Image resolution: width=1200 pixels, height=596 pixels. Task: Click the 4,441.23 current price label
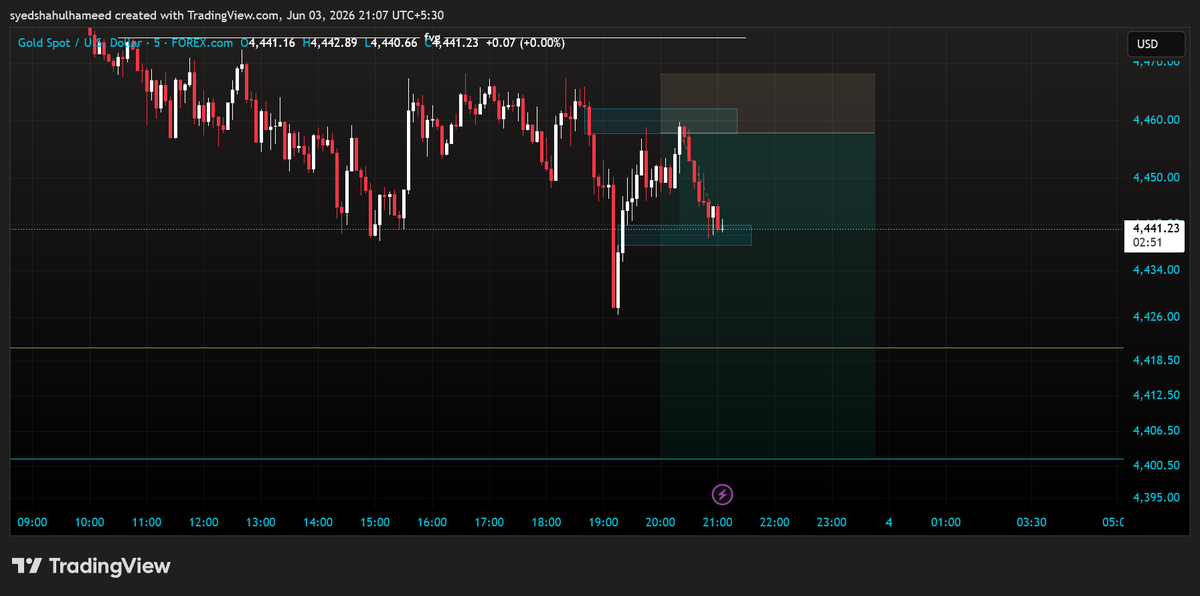(x=1156, y=228)
